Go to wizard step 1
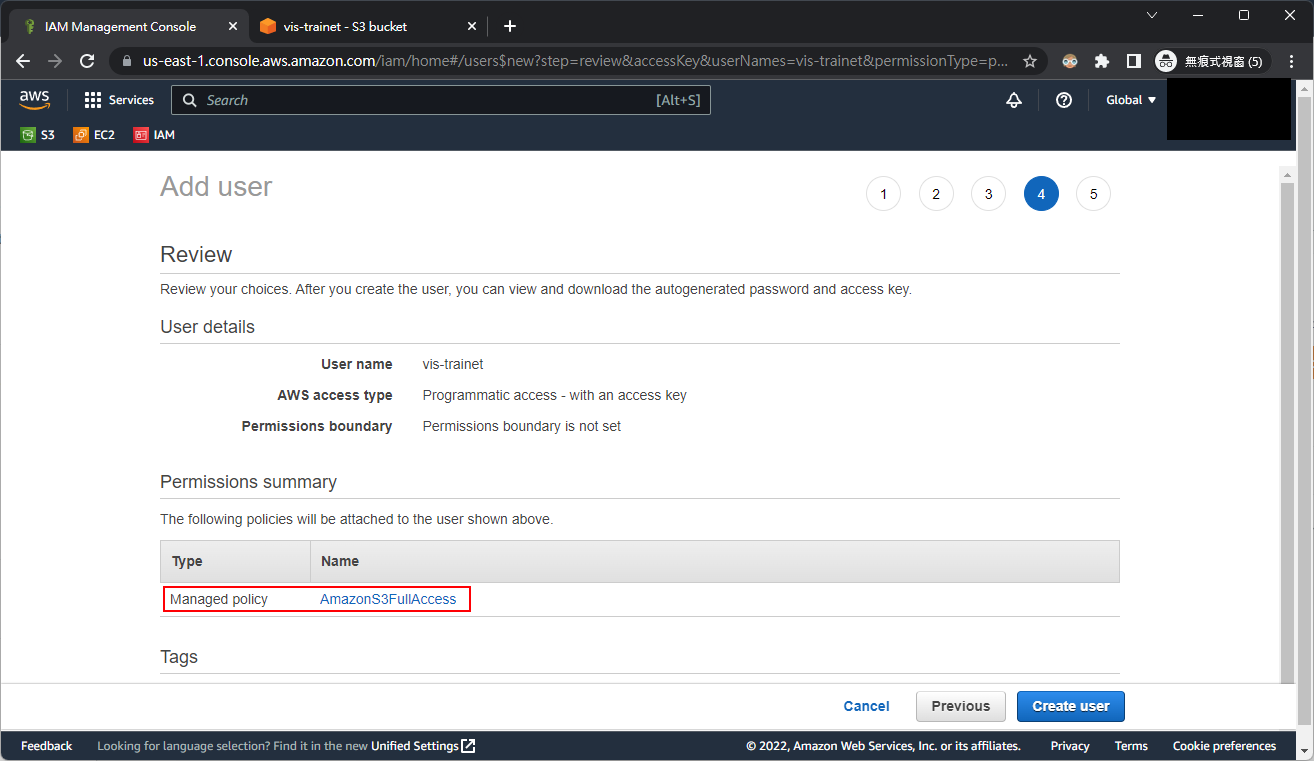Viewport: 1314px width, 761px height. pyautogui.click(x=884, y=194)
